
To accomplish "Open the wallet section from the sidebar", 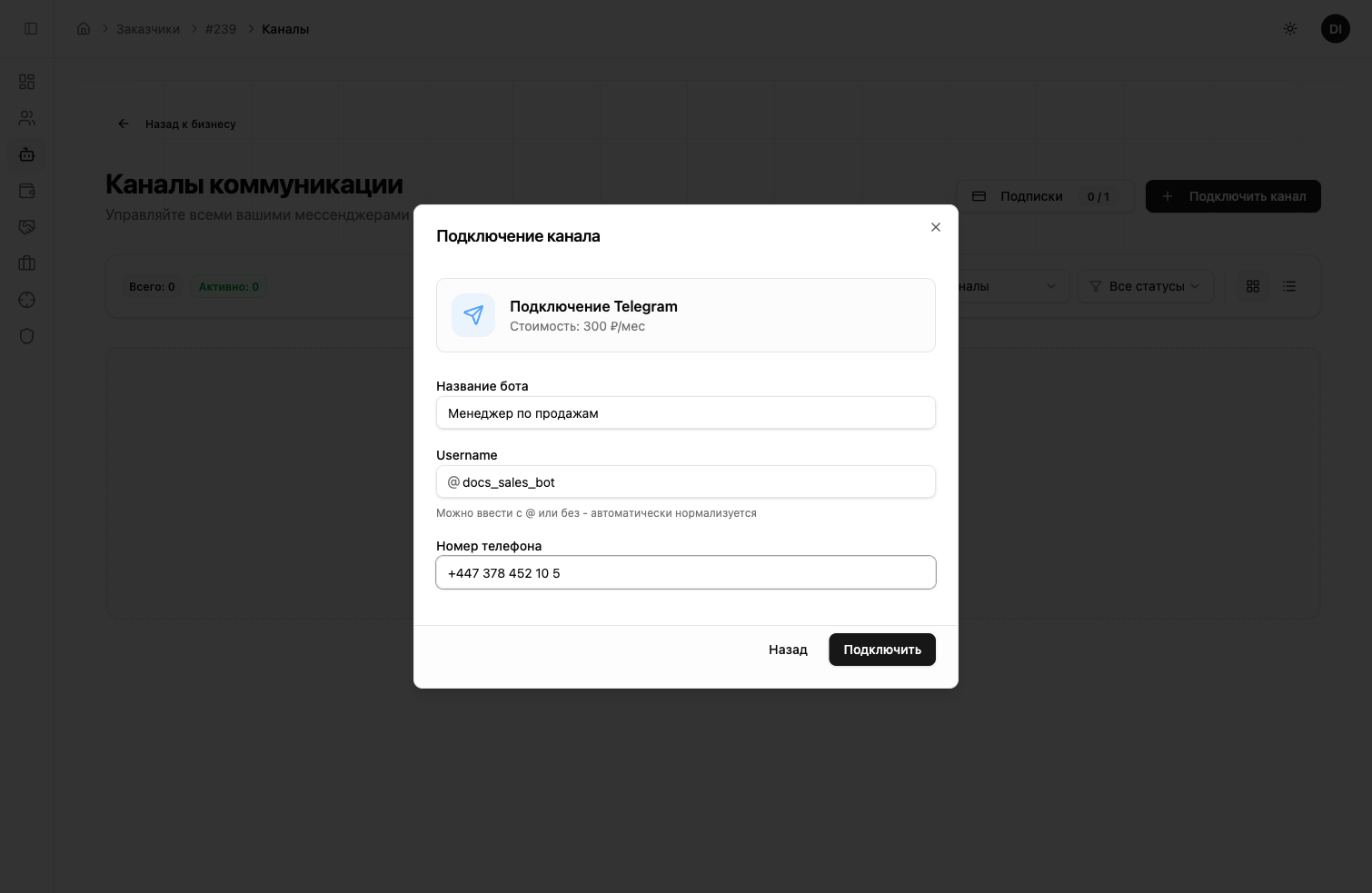I will click(x=27, y=191).
